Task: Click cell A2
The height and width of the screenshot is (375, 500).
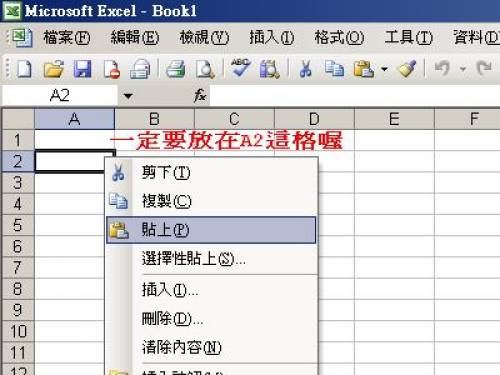Action: 69,162
